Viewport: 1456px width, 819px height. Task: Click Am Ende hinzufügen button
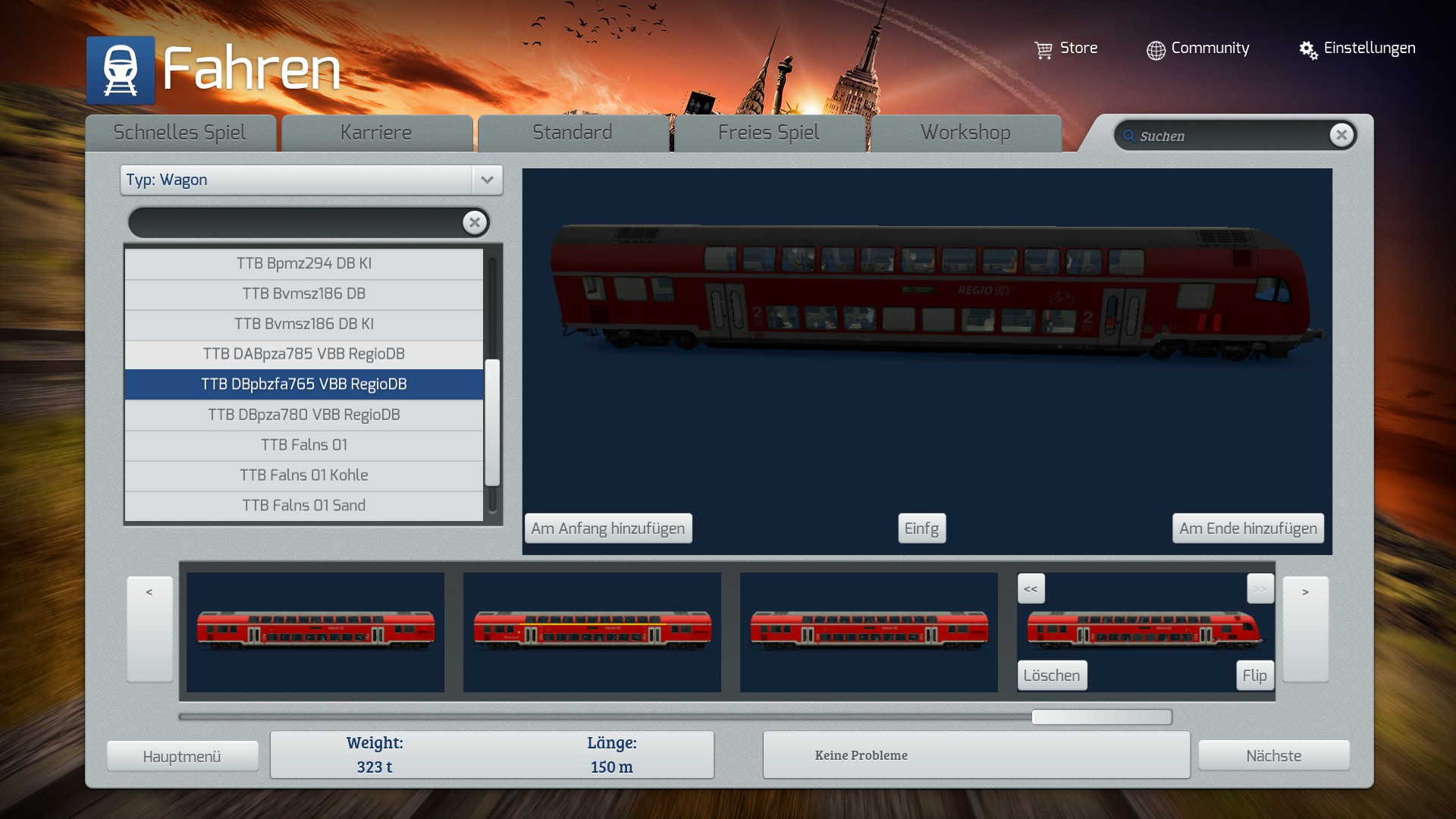point(1247,529)
